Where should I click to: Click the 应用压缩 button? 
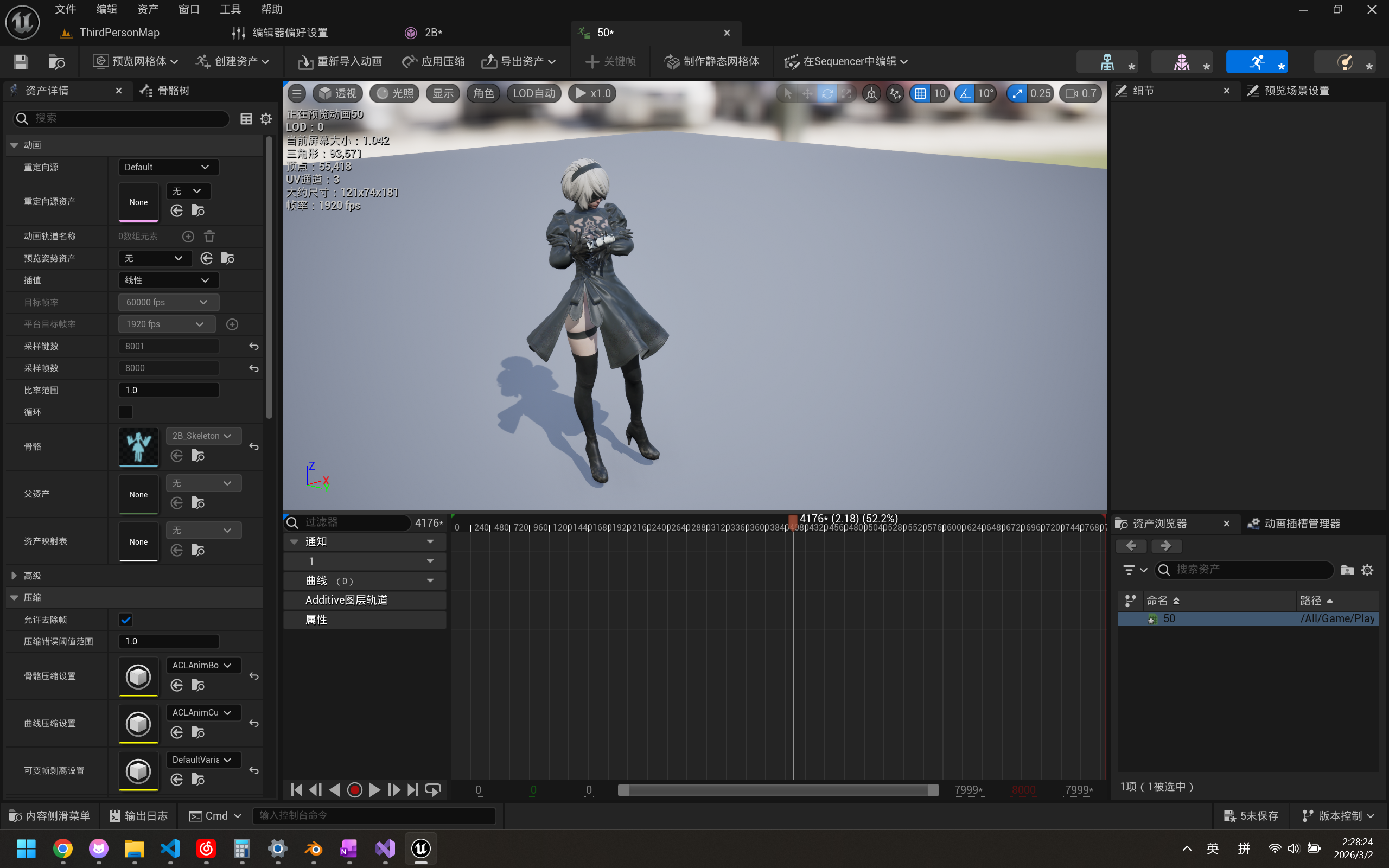point(434,61)
